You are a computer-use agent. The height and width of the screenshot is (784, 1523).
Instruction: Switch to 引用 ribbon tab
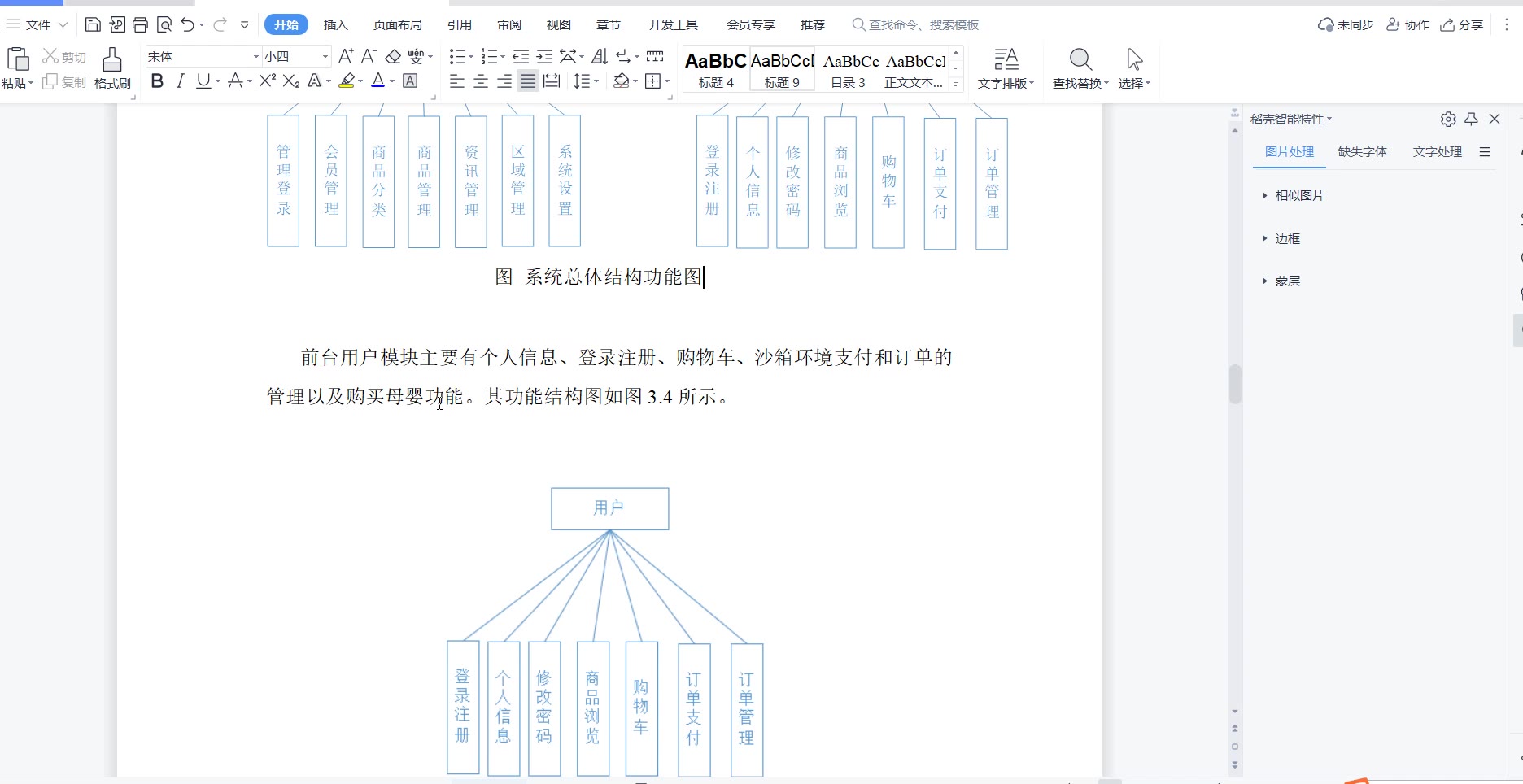tap(460, 24)
